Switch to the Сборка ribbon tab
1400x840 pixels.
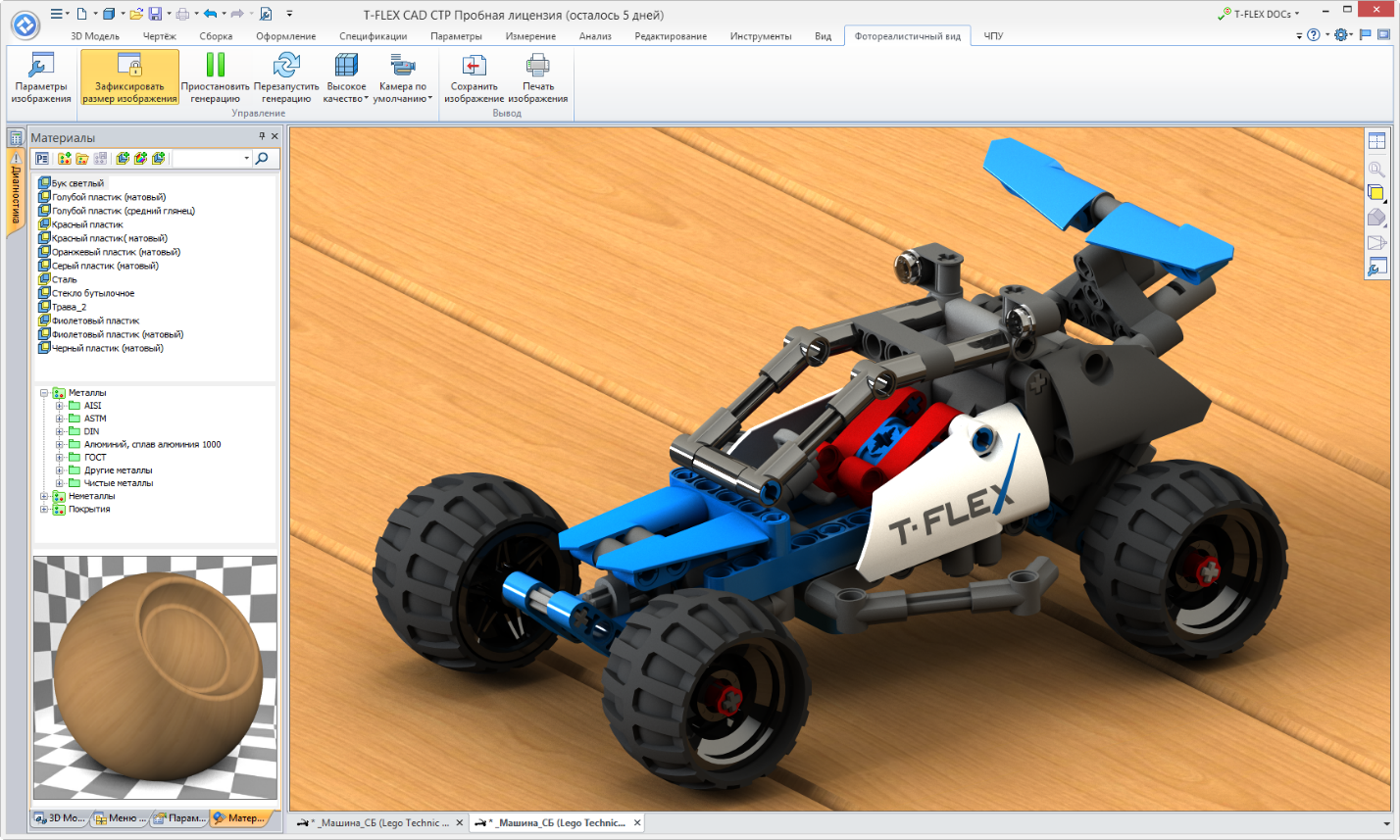tap(216, 36)
